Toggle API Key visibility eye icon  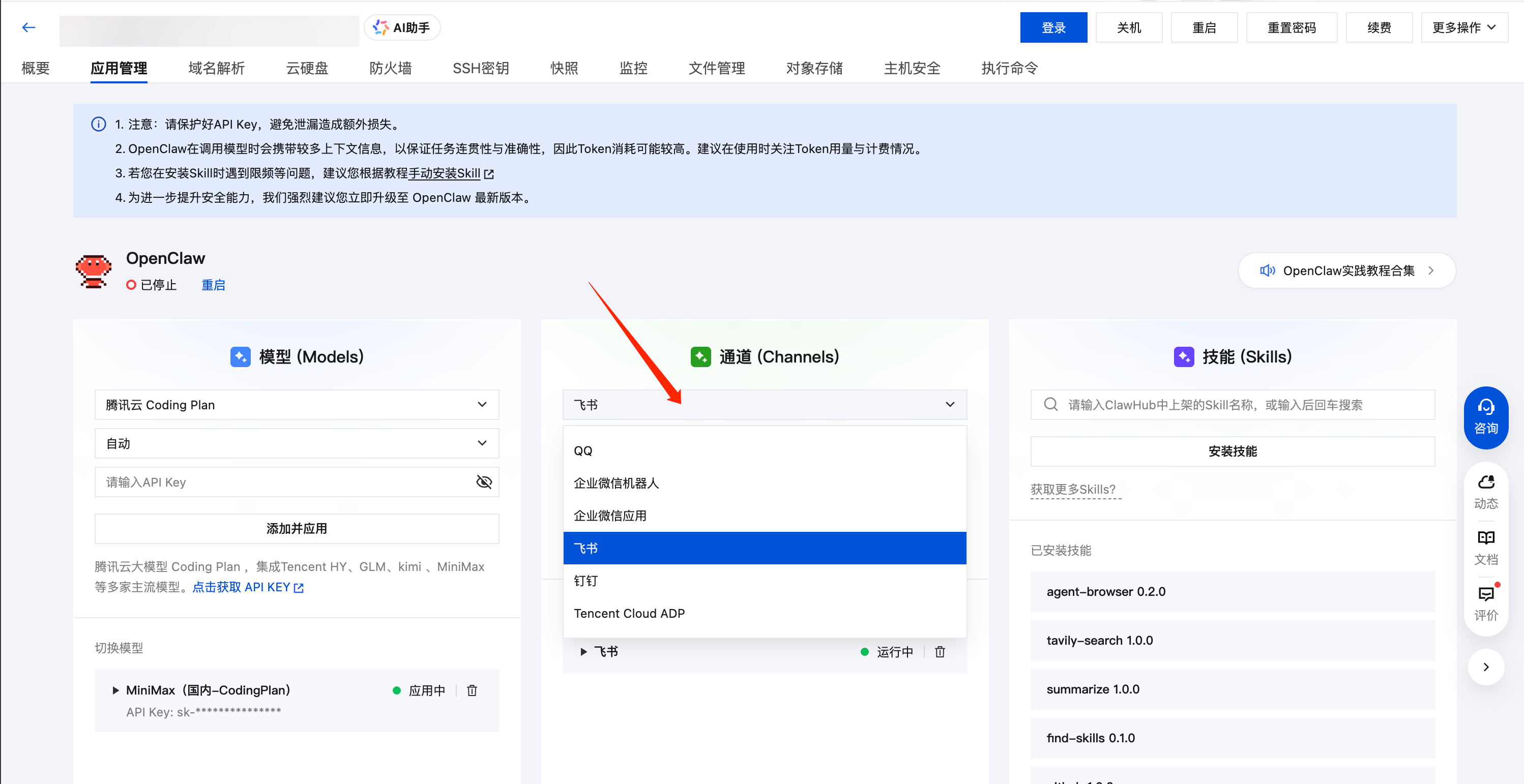point(484,482)
